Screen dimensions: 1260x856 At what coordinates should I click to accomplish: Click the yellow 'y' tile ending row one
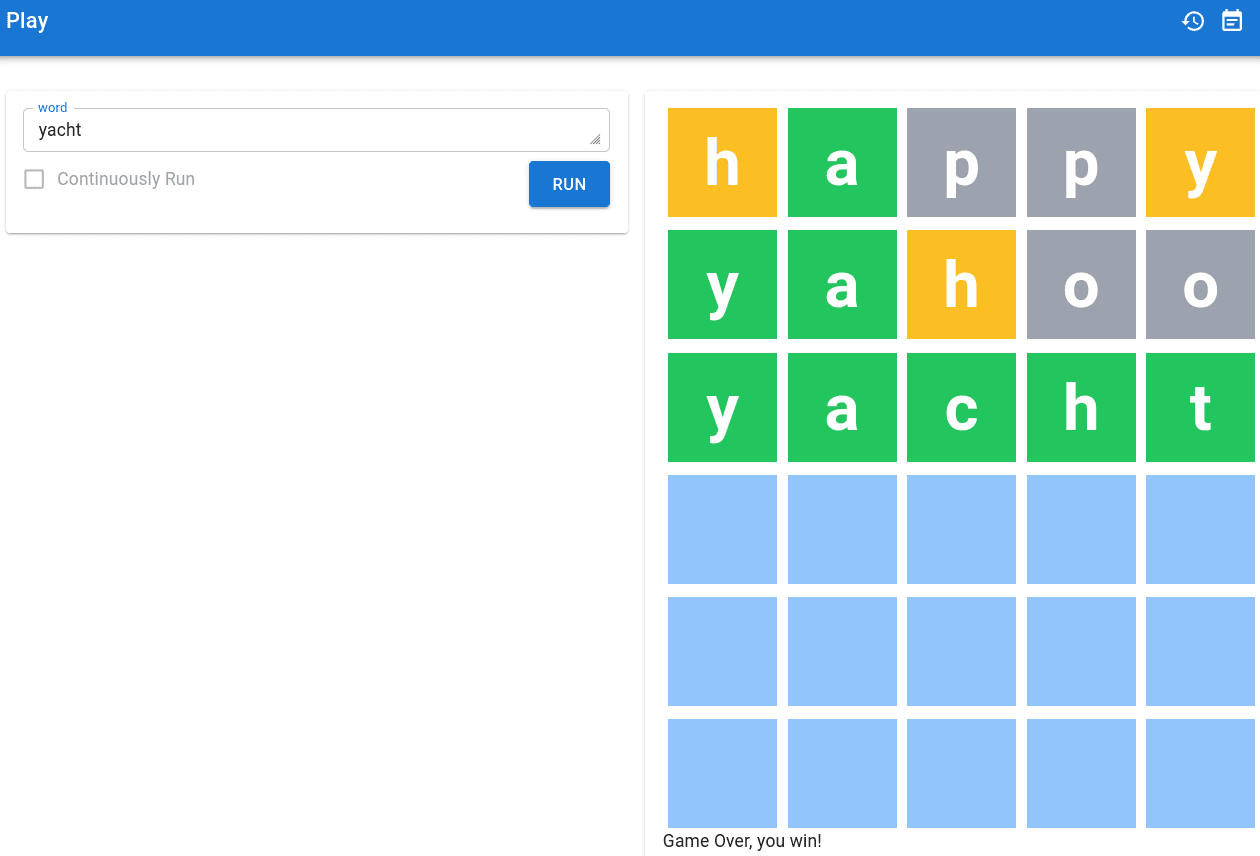point(1200,162)
